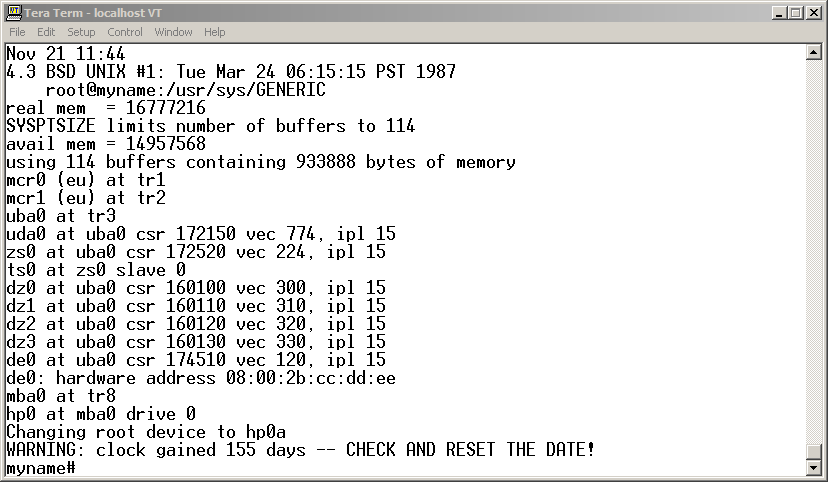Click the 'dz1 at uba0 csr 160110' line

(196, 306)
